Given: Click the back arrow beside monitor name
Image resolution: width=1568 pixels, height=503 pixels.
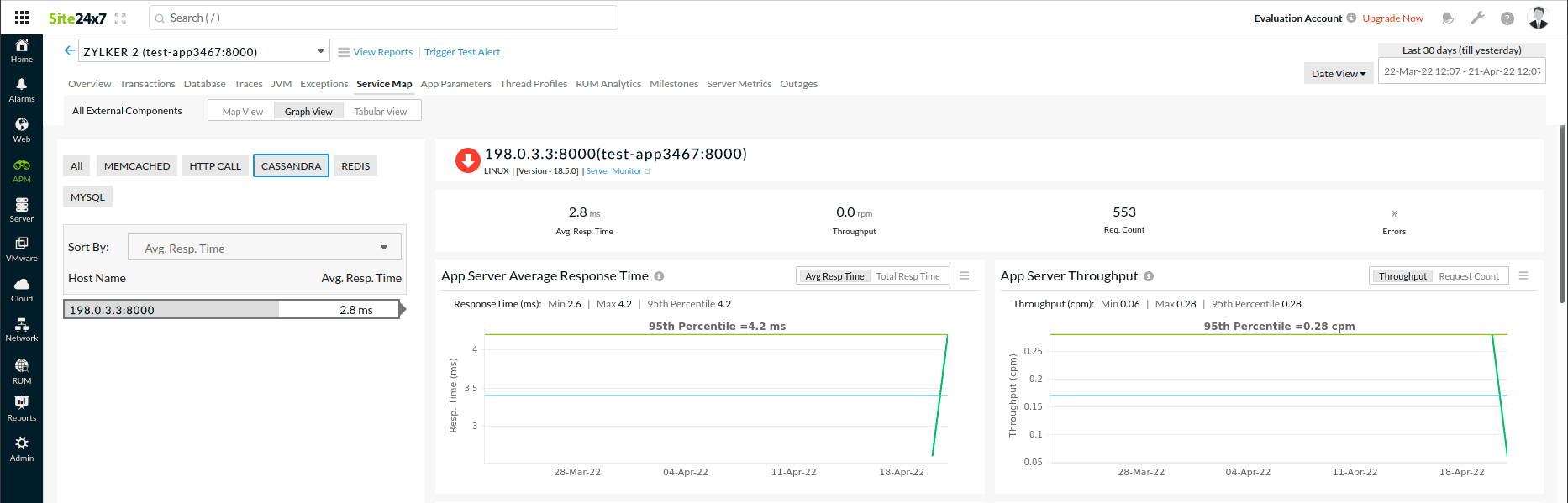Looking at the screenshot, I should click(70, 50).
